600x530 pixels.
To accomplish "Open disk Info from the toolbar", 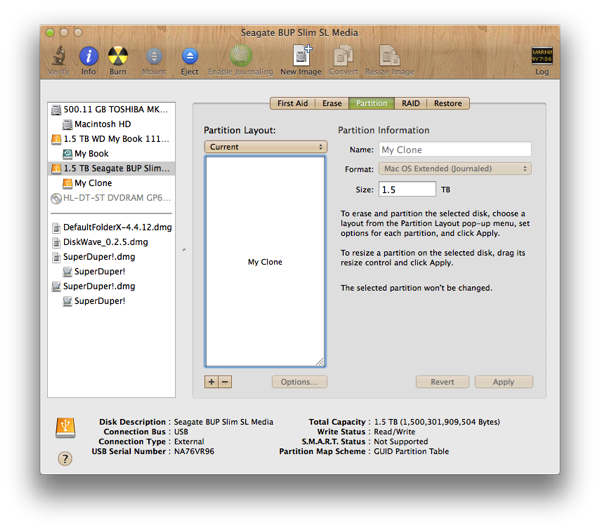I will (x=88, y=56).
